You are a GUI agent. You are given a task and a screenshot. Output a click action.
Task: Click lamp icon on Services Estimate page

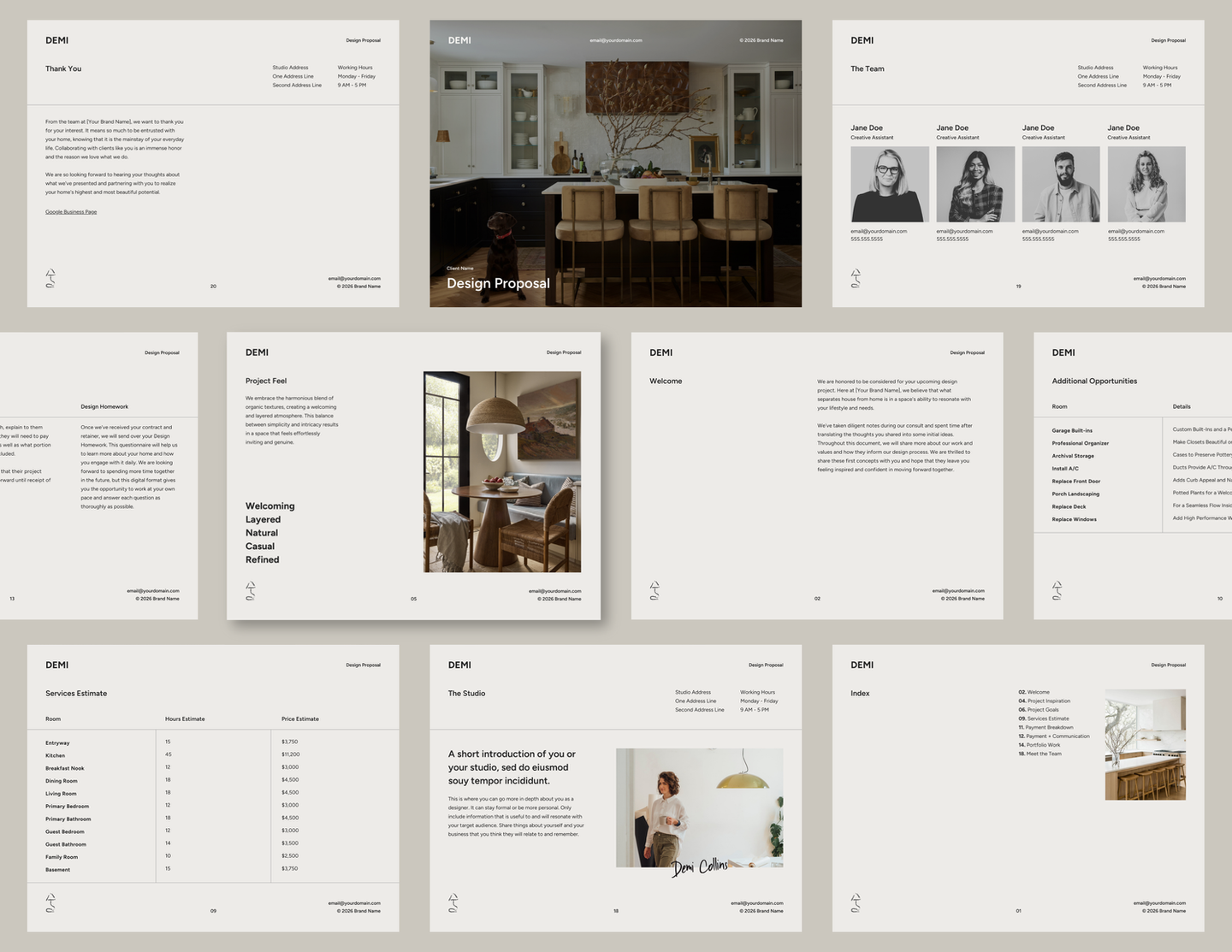pos(50,902)
